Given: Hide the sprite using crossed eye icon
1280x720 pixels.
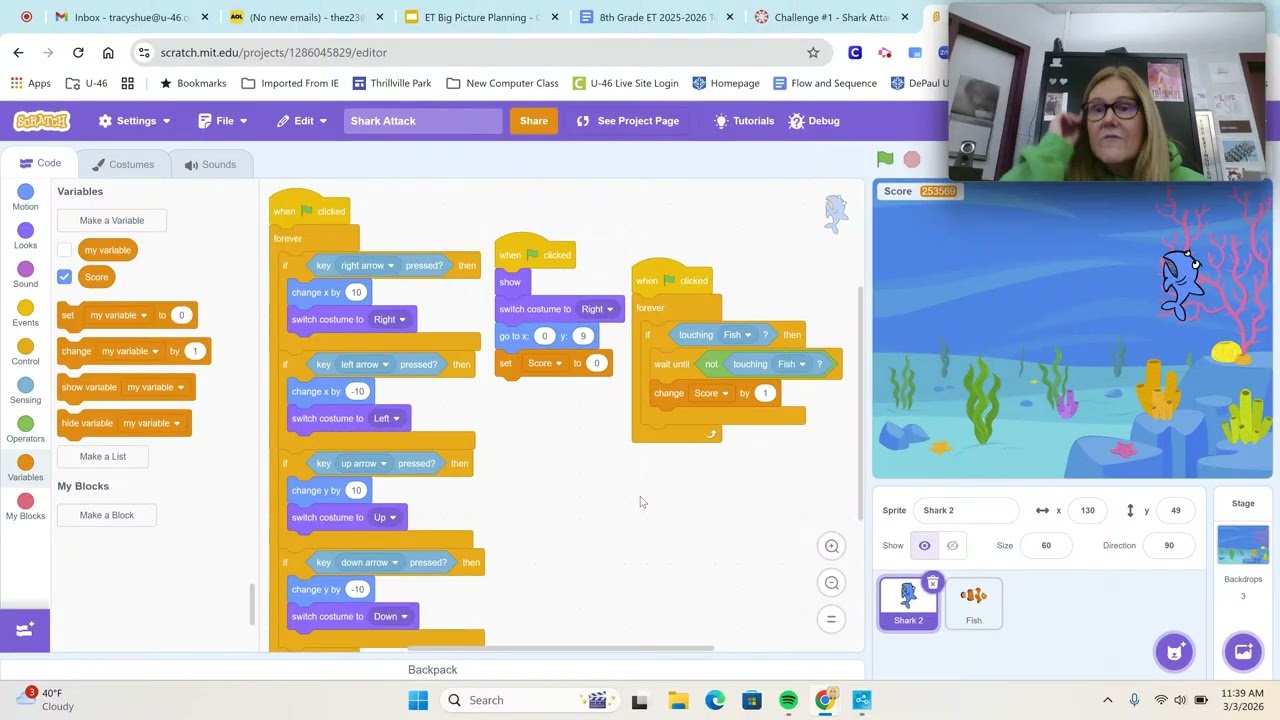Looking at the screenshot, I should (x=952, y=545).
